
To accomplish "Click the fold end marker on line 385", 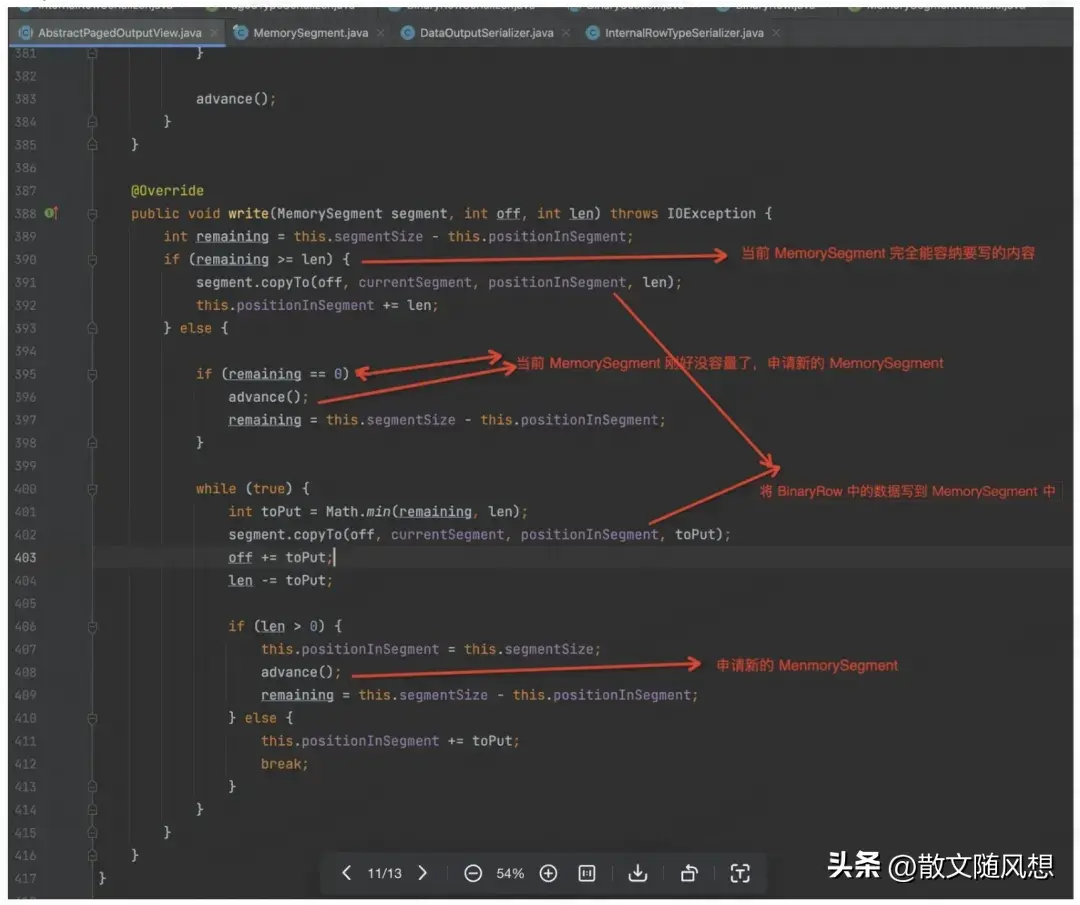I will coord(92,145).
